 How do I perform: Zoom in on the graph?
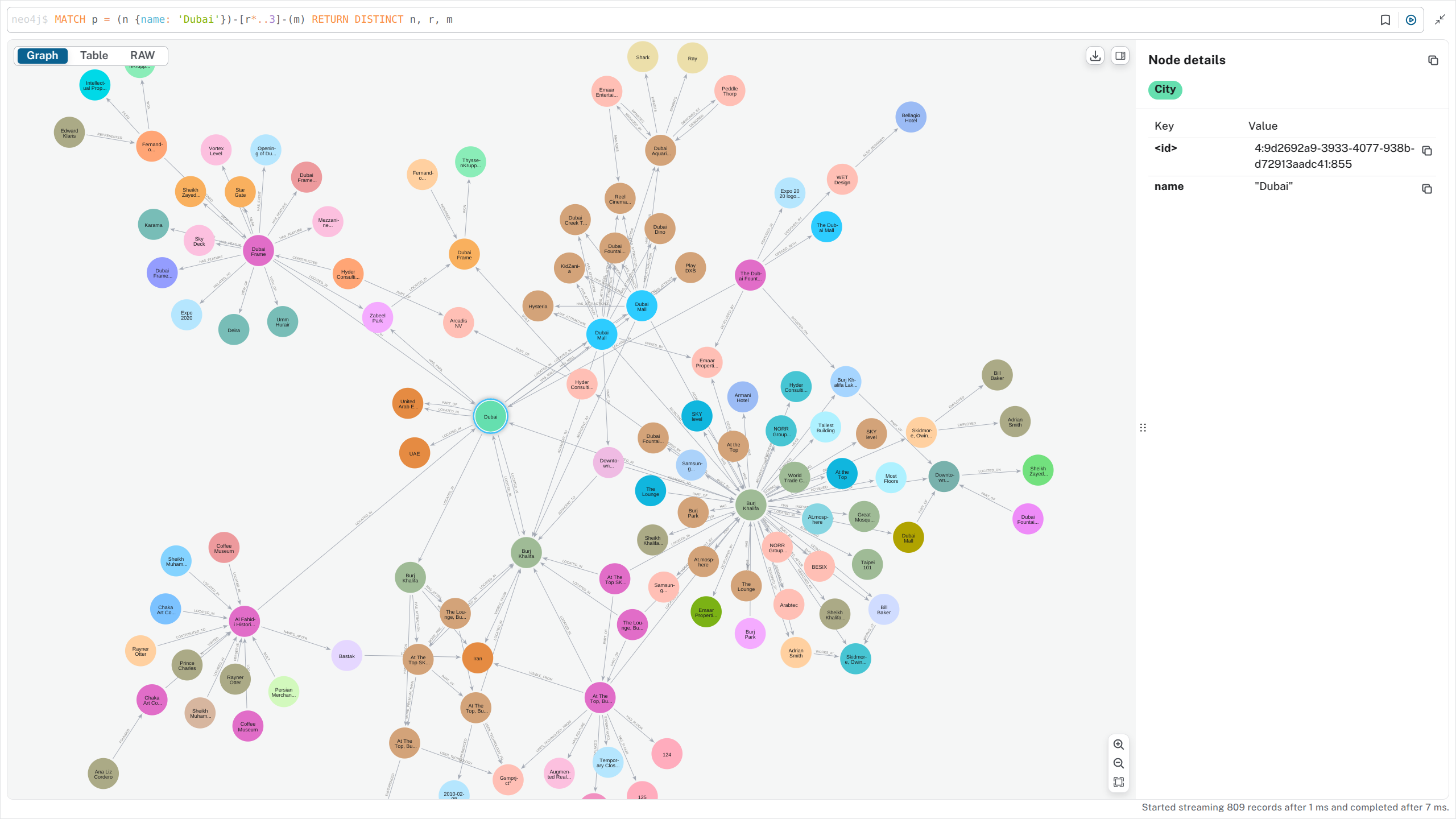[1118, 744]
